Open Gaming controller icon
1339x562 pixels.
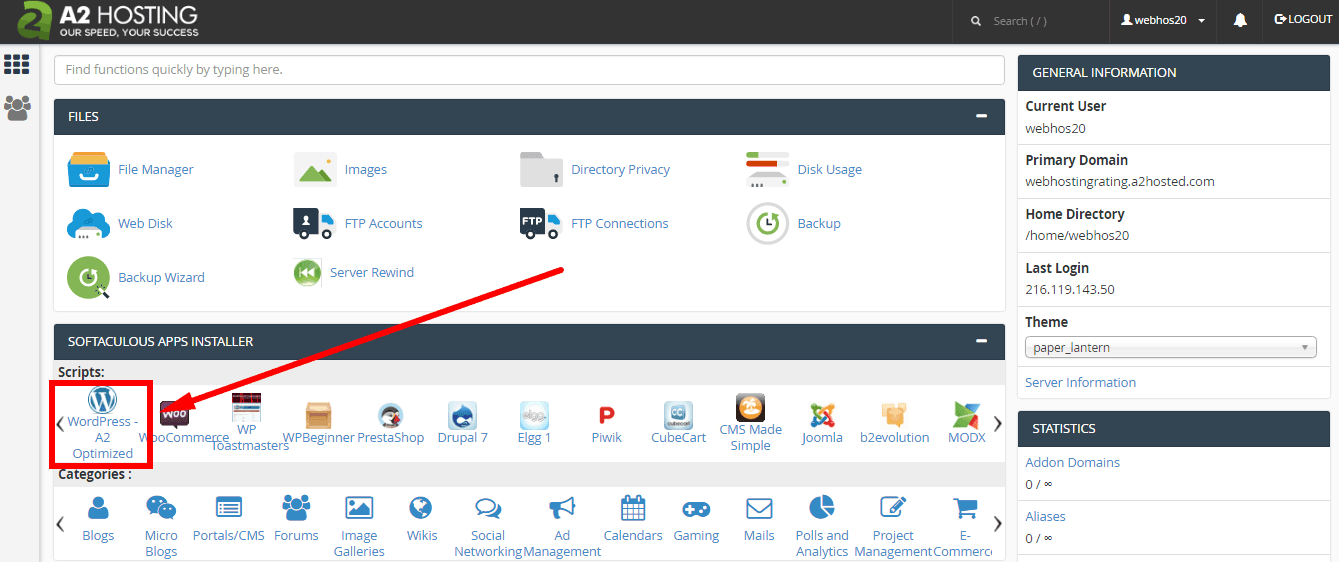click(696, 508)
